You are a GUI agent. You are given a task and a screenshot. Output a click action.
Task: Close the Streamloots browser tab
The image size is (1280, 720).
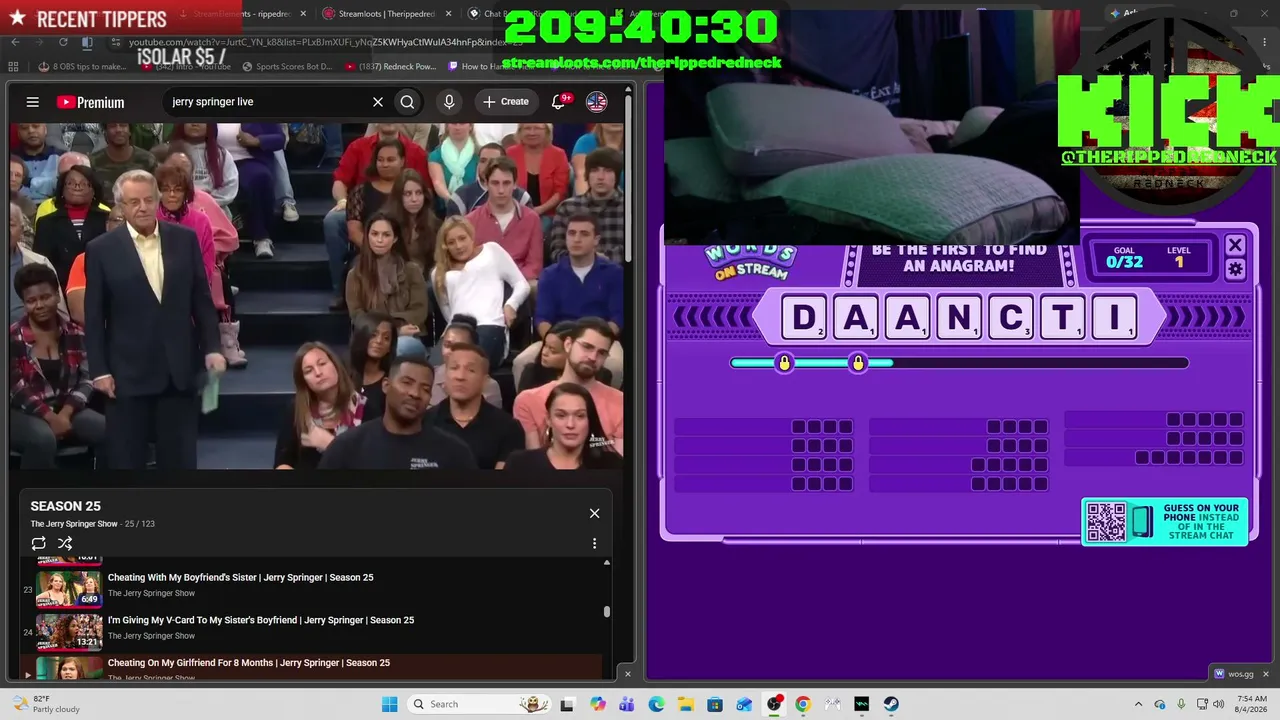[447, 14]
